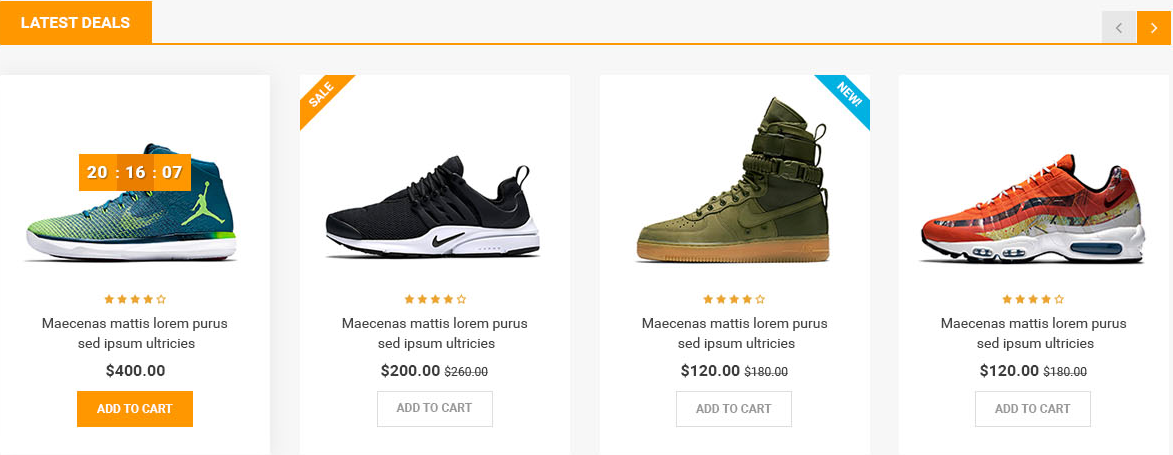
Task: Click the blue NEW! ribbon badge
Action: (848, 95)
